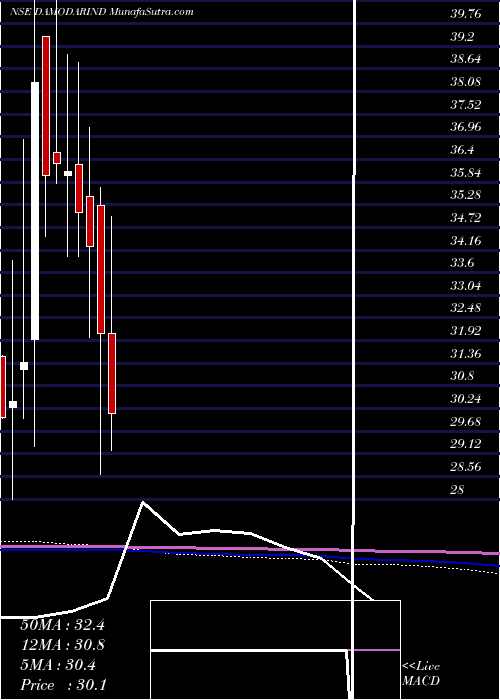Screen dimensions: 500x700
Task: Click the 50MA : 32.4 readout
Action: pos(62,625)
